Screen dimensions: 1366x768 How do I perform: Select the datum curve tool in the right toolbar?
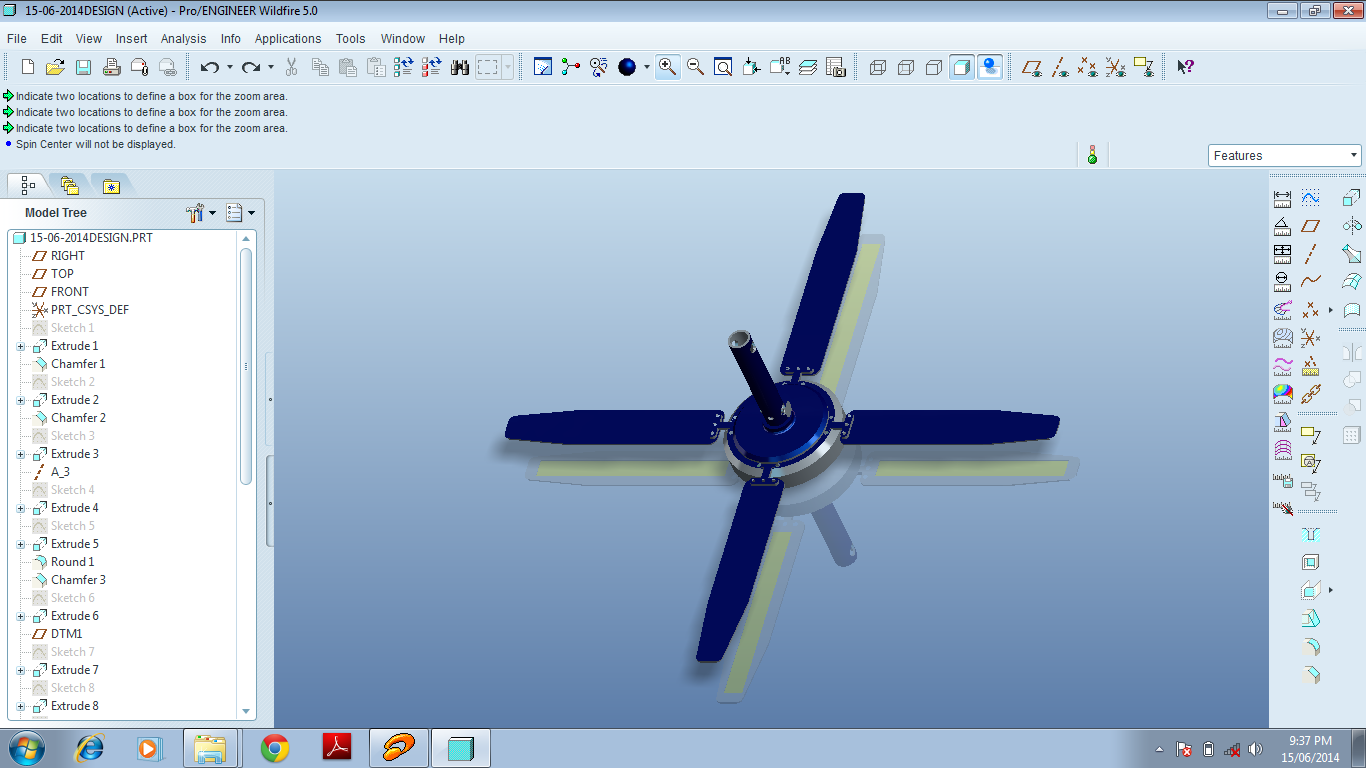1311,282
